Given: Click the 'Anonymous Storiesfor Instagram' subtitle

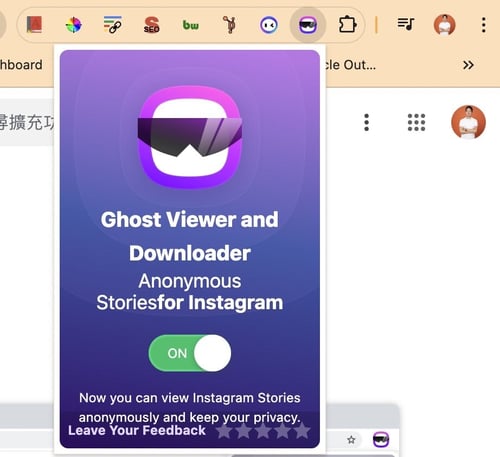Looking at the screenshot, I should click(190, 292).
